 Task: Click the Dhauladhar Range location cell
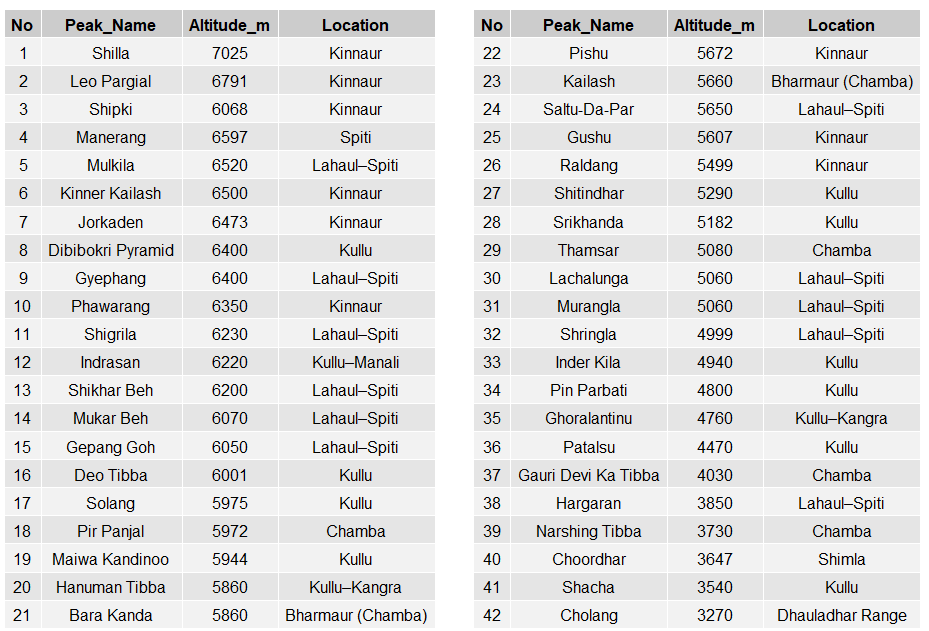(x=841, y=615)
